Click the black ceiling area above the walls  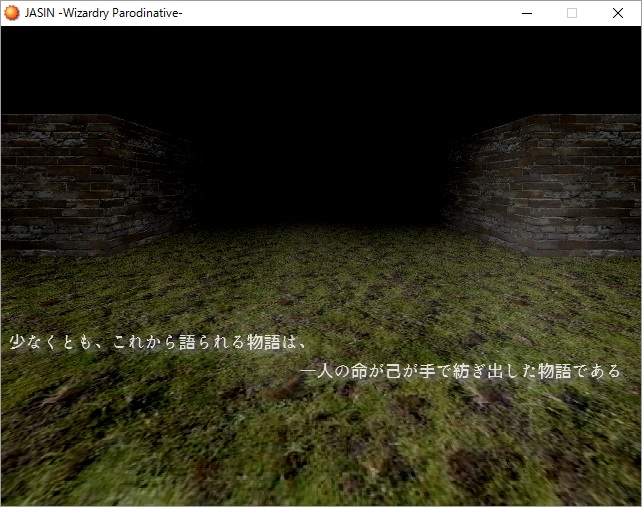[x=320, y=65]
